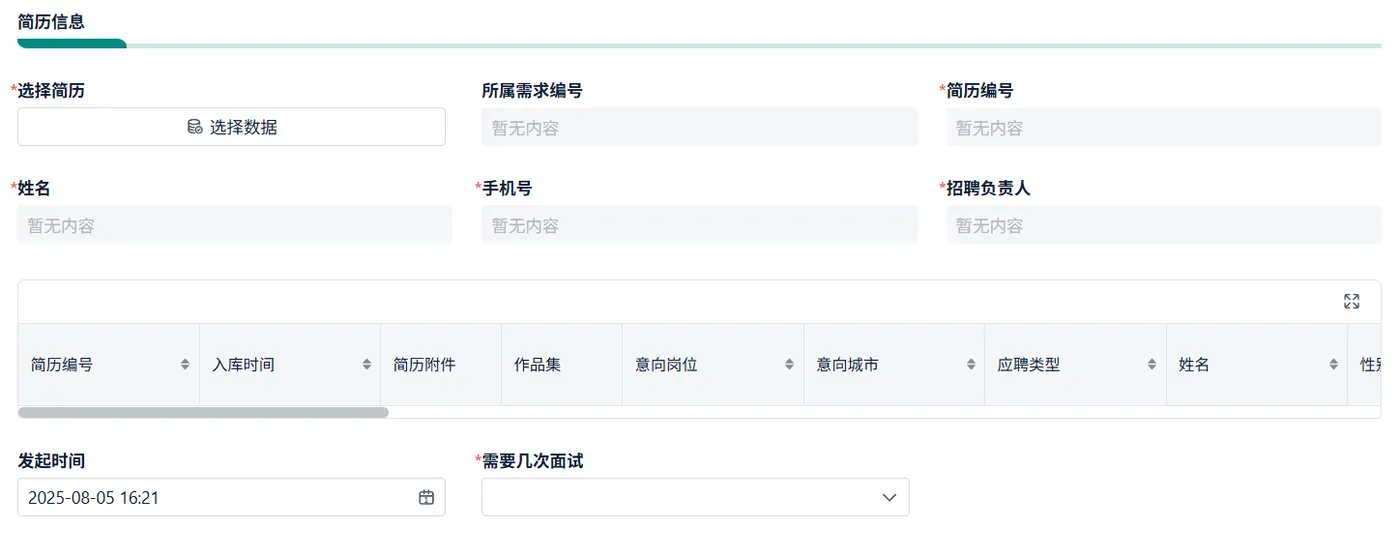Screen dimensions: 1400x557
Task: Click the 选择数据 button
Action: (x=231, y=127)
